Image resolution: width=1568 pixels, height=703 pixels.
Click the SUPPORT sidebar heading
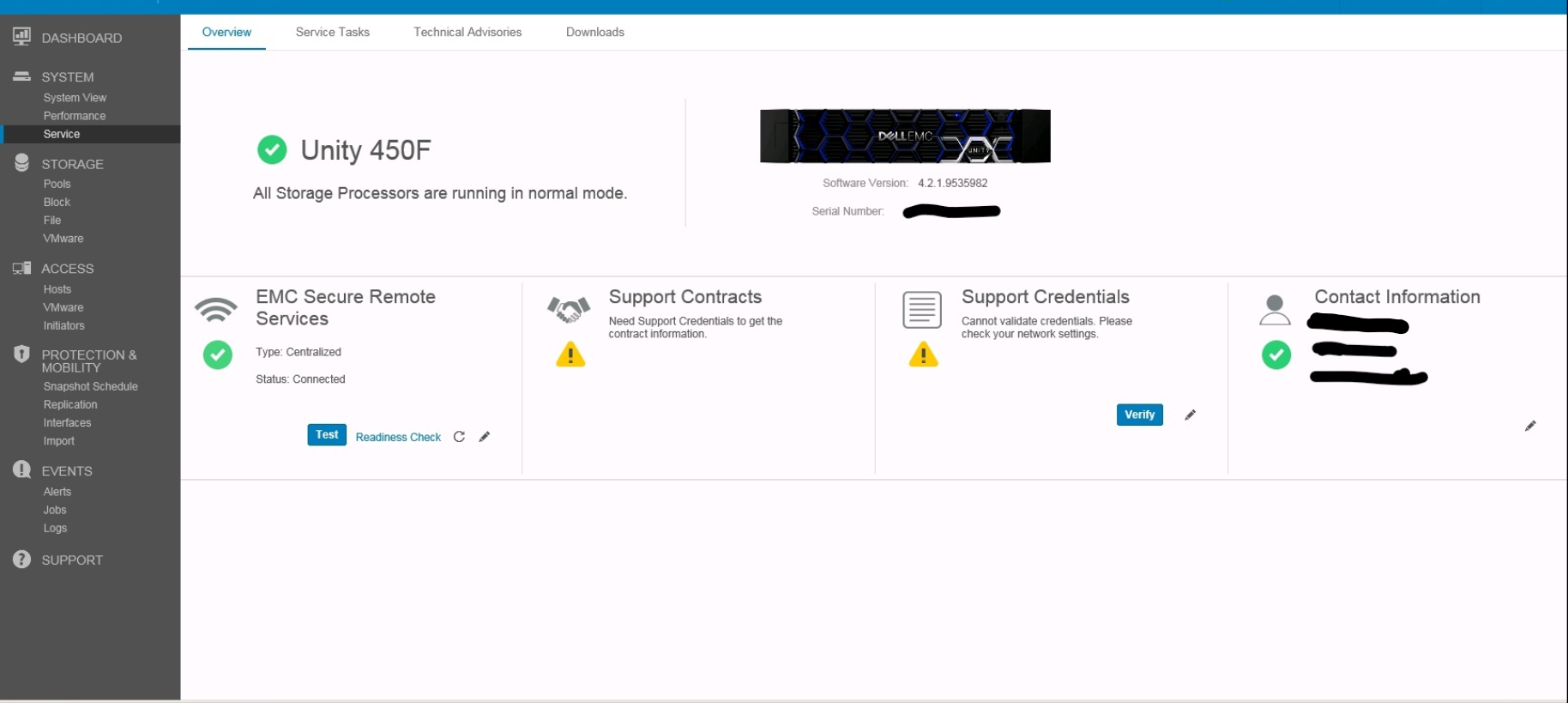click(x=72, y=560)
